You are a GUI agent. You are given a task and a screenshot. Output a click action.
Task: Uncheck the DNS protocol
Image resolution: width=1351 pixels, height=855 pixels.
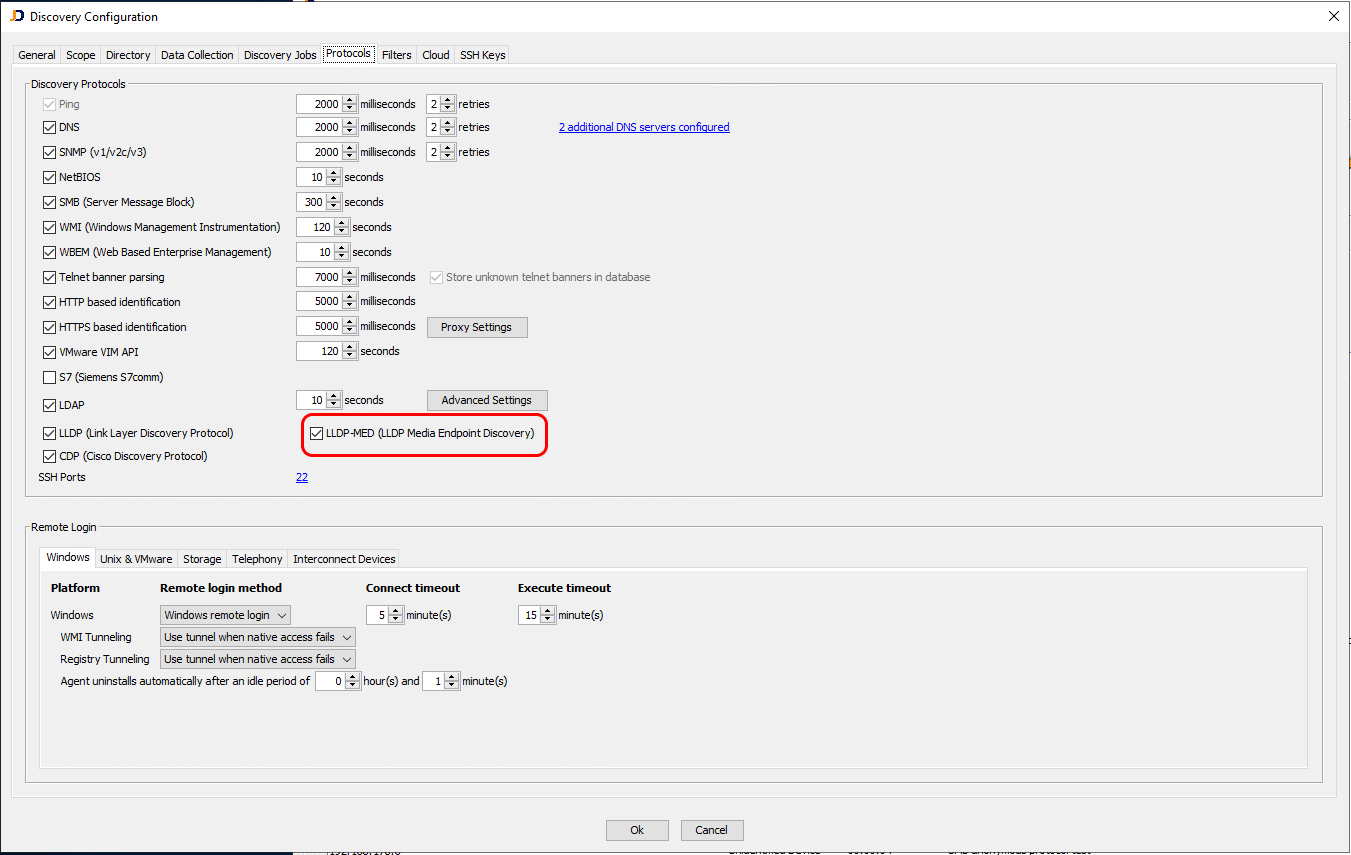[x=48, y=127]
